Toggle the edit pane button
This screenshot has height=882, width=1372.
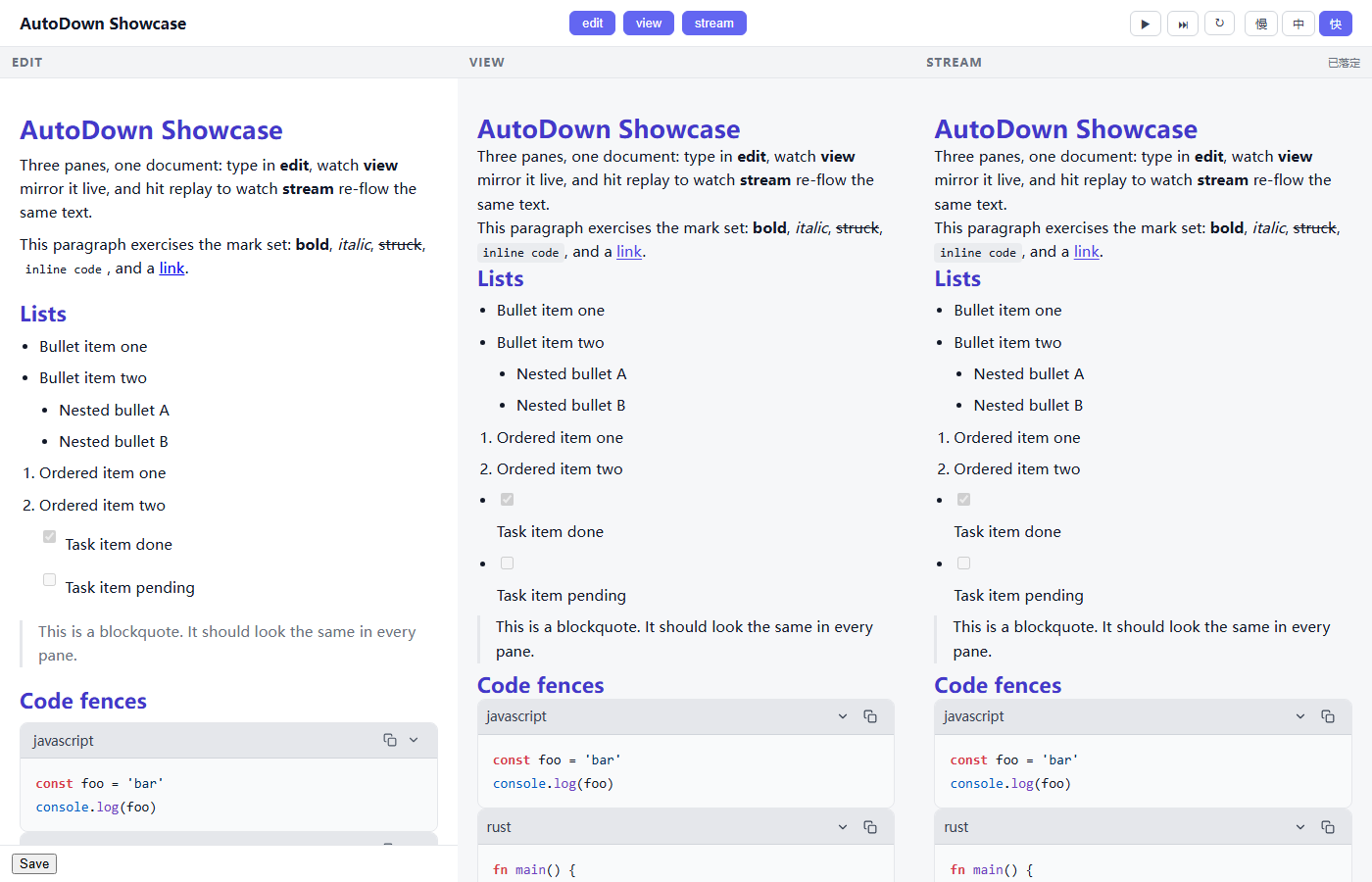coord(593,24)
